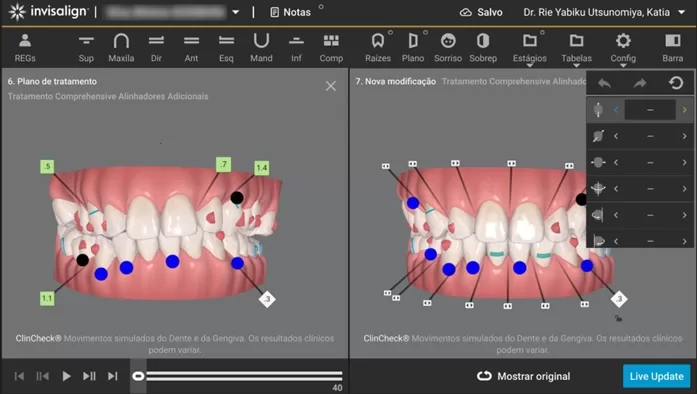
Task: Select the third tooth movement tool icon
Action: click(598, 162)
